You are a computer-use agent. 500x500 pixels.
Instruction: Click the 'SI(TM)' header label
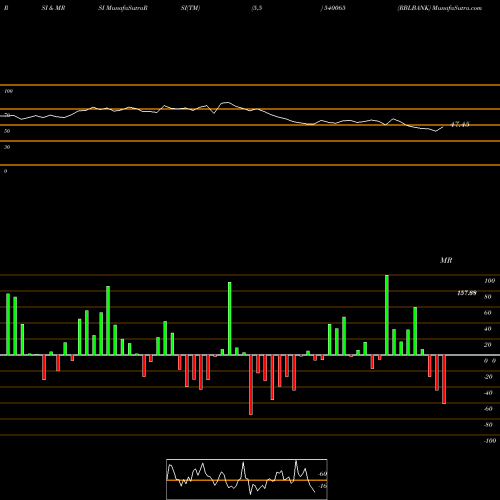(190, 8)
